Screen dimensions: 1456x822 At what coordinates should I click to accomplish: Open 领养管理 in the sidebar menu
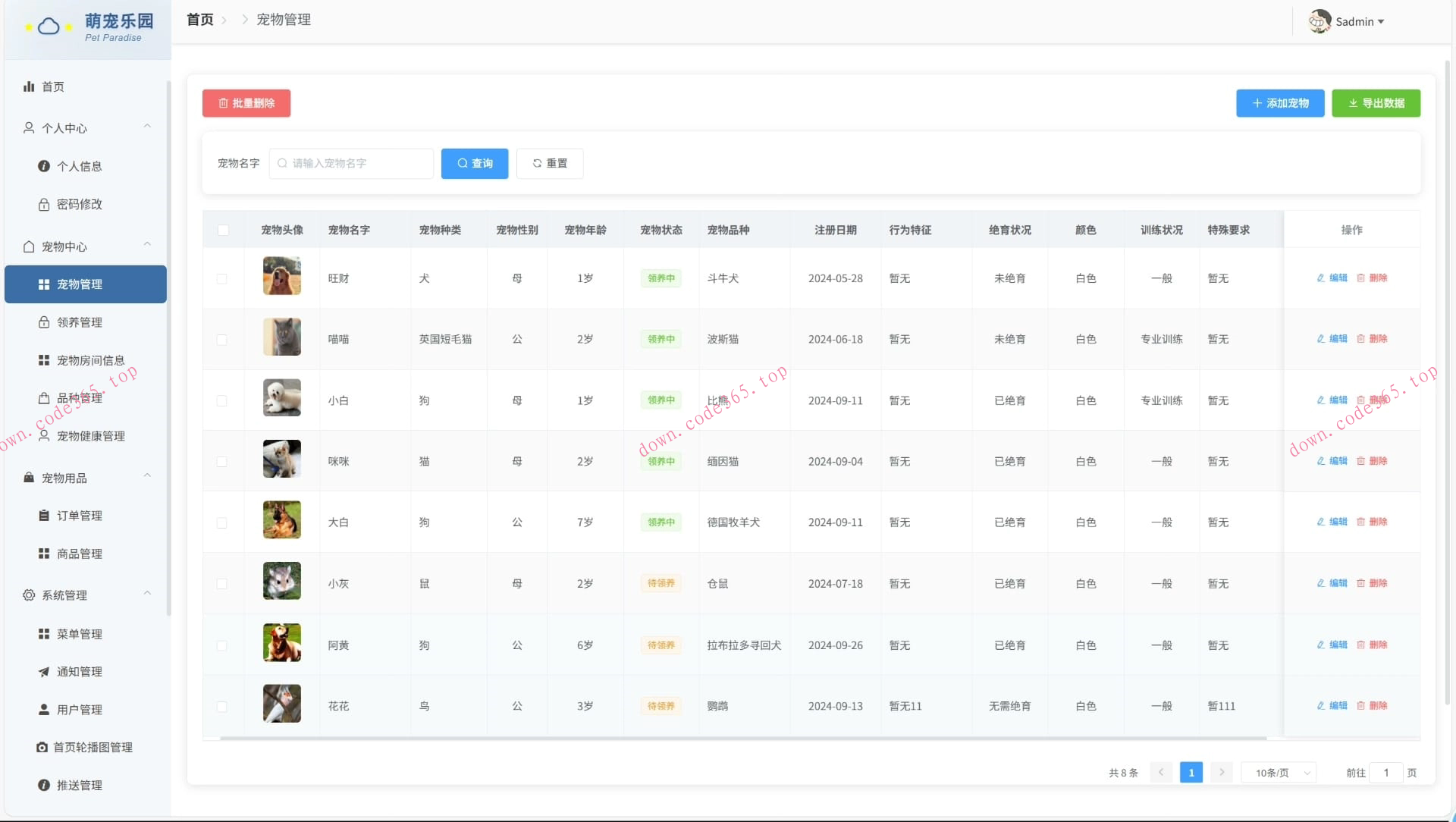80,322
